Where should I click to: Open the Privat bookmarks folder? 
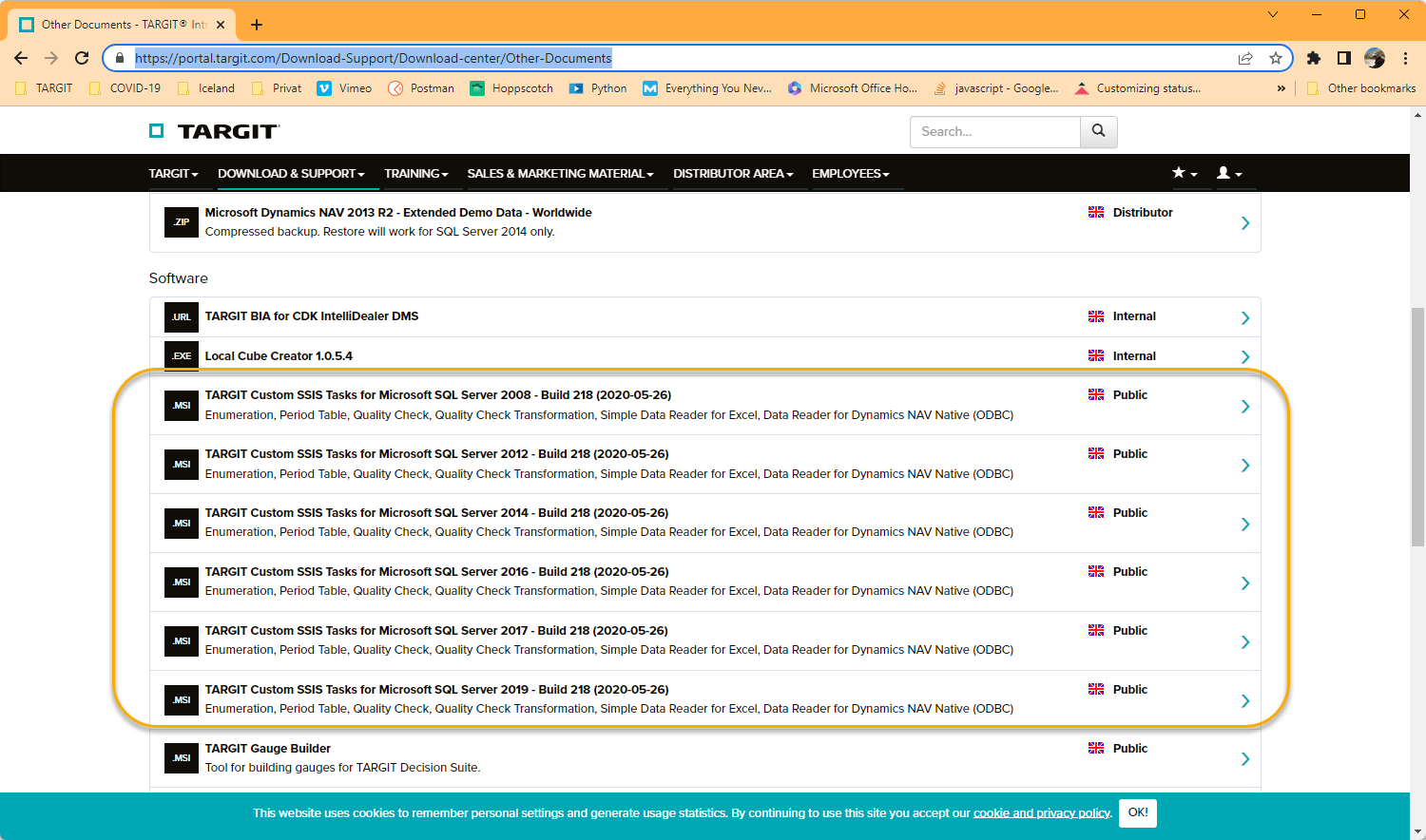tap(277, 88)
